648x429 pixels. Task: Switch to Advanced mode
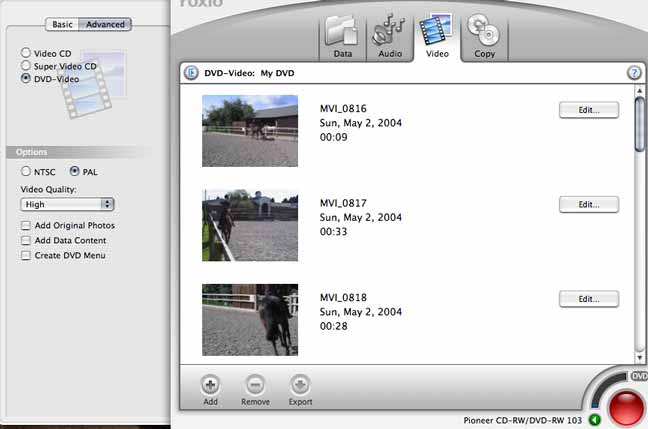click(105, 24)
